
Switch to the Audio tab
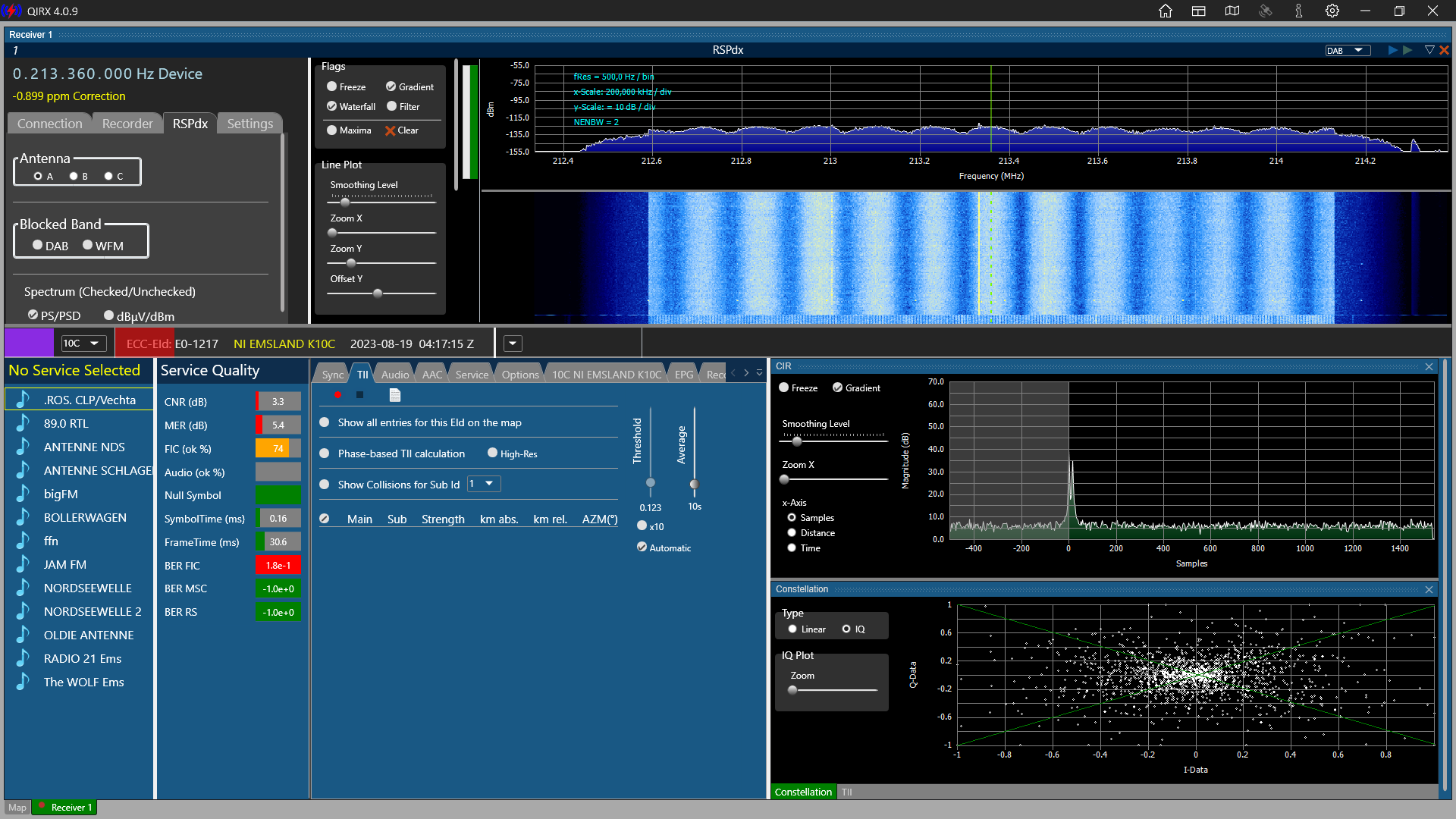pyautogui.click(x=394, y=375)
